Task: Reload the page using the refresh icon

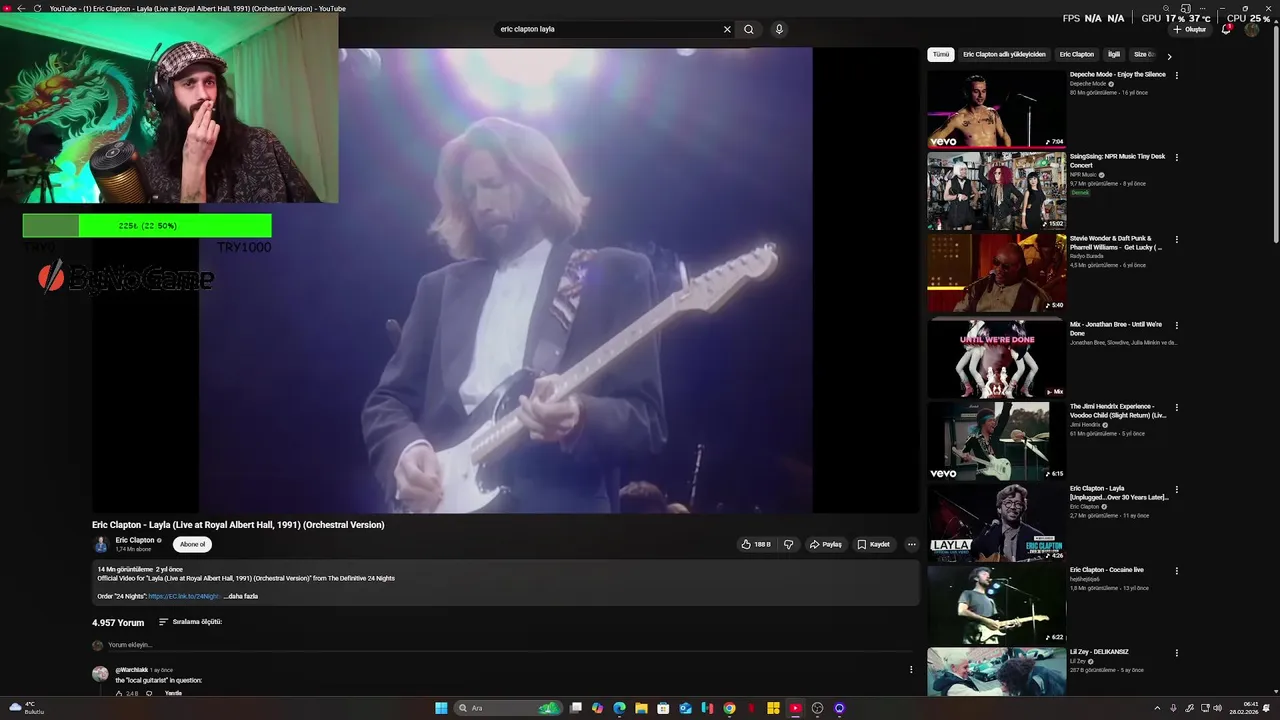Action: pyautogui.click(x=38, y=8)
